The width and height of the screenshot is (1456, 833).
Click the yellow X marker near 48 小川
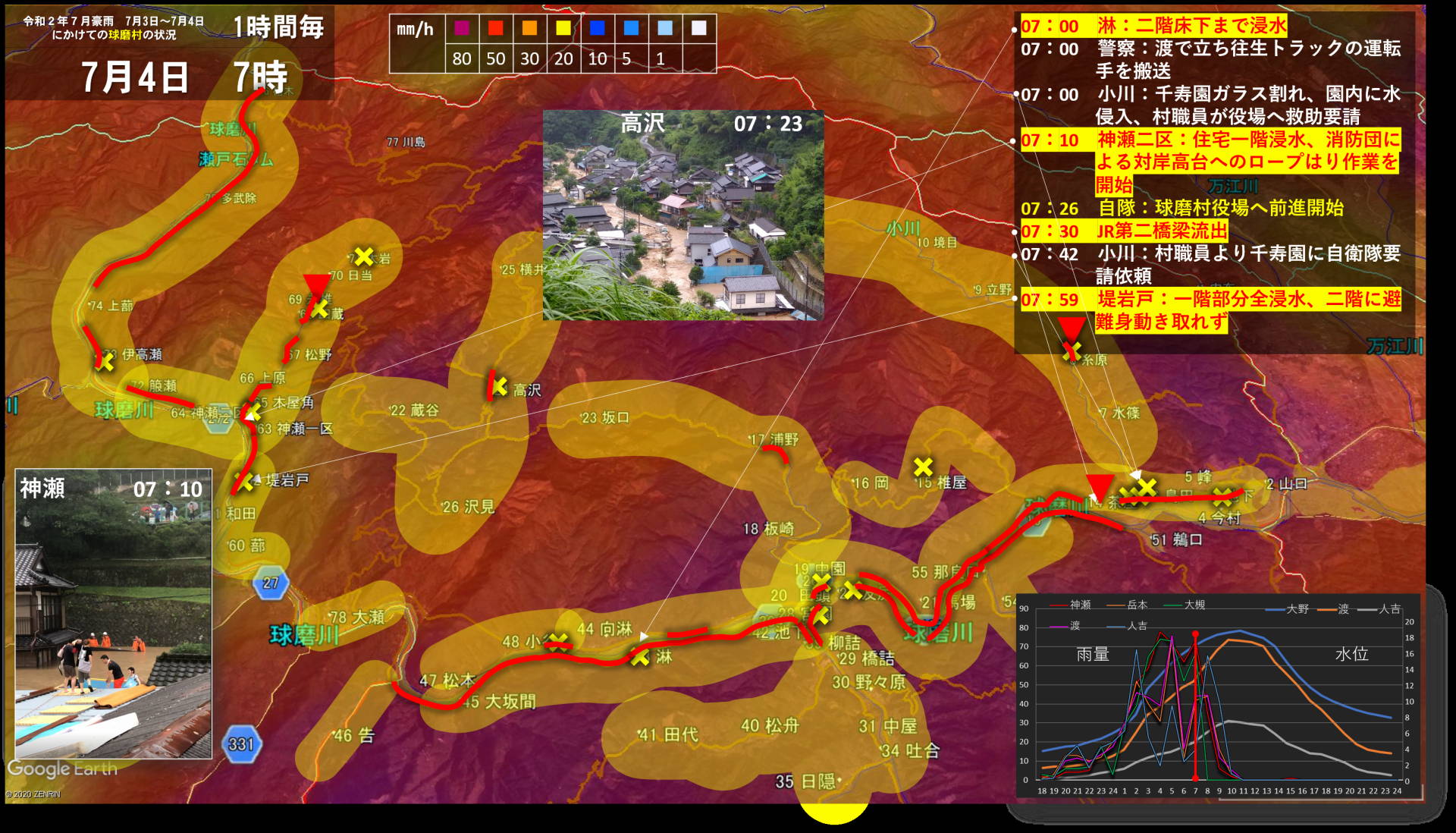click(x=558, y=643)
